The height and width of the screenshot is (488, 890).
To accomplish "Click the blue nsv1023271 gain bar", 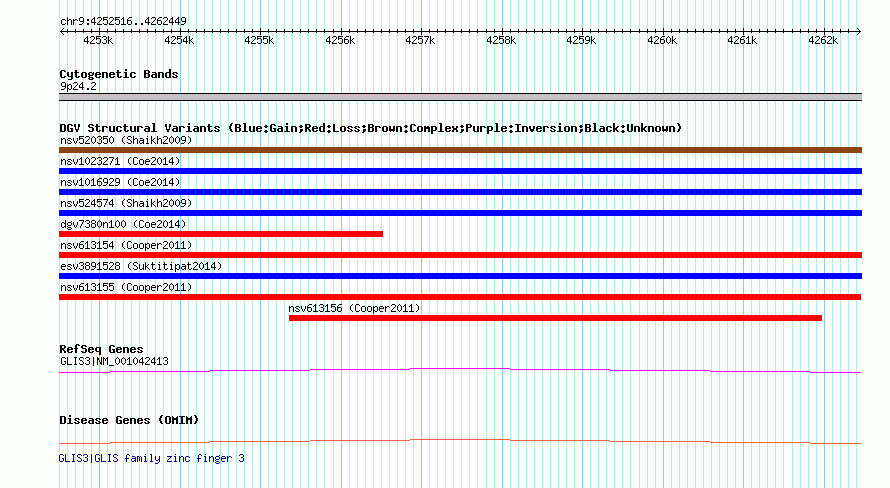I will click(x=460, y=171).
